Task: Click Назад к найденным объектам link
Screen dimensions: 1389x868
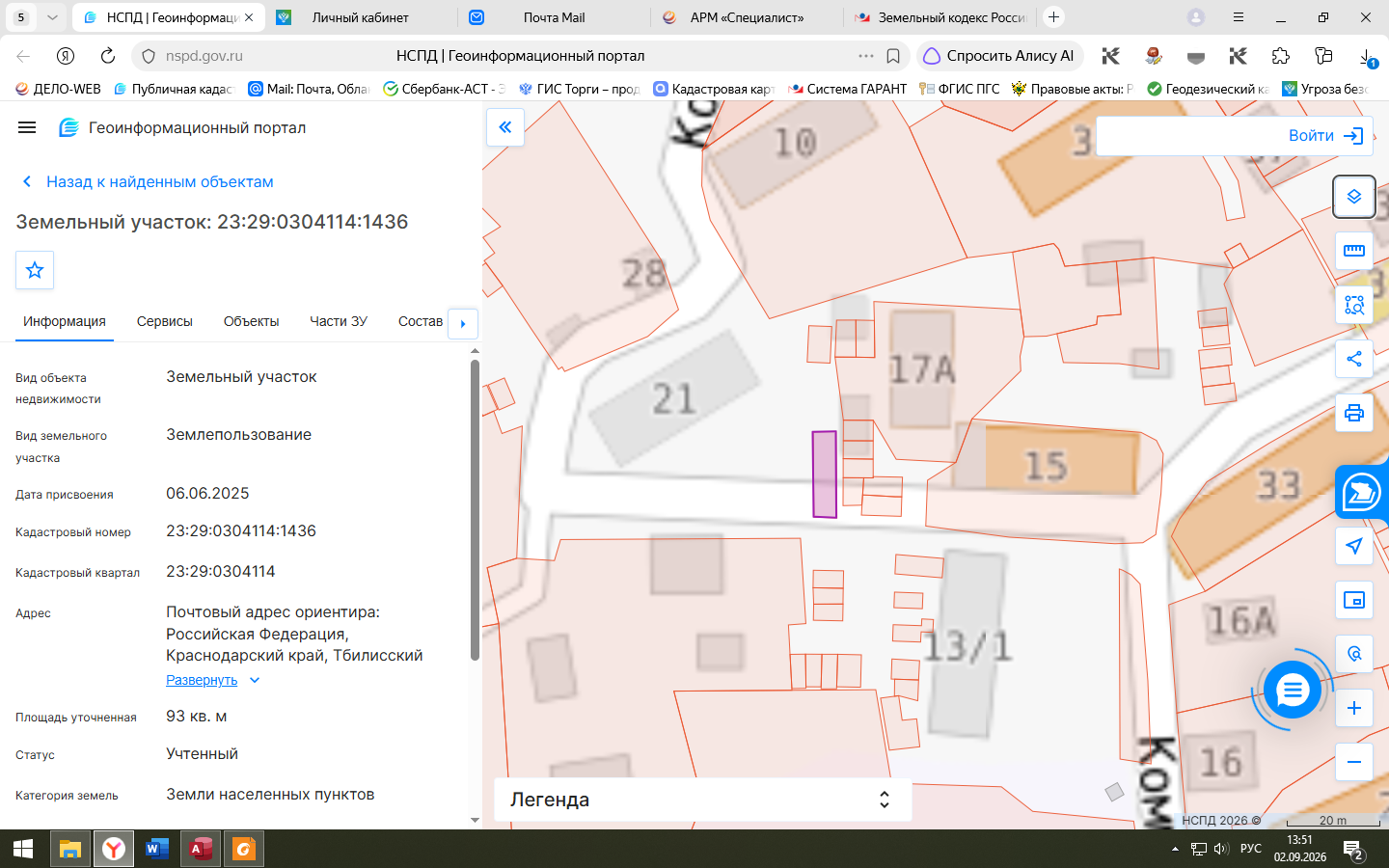Action: [149, 181]
